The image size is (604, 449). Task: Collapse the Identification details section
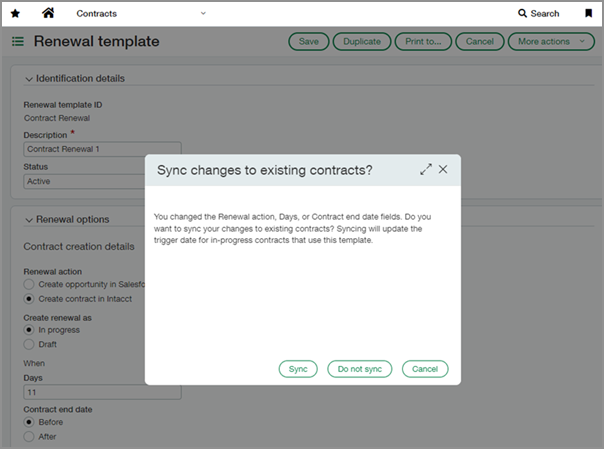[x=29, y=78]
